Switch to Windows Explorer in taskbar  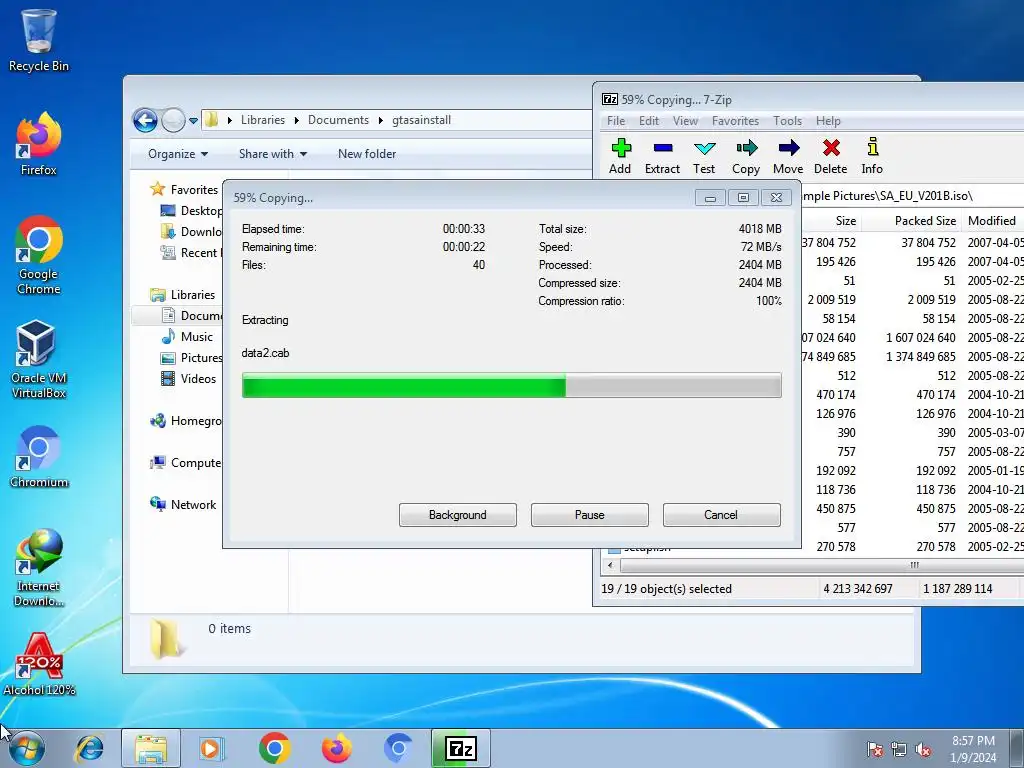point(151,748)
